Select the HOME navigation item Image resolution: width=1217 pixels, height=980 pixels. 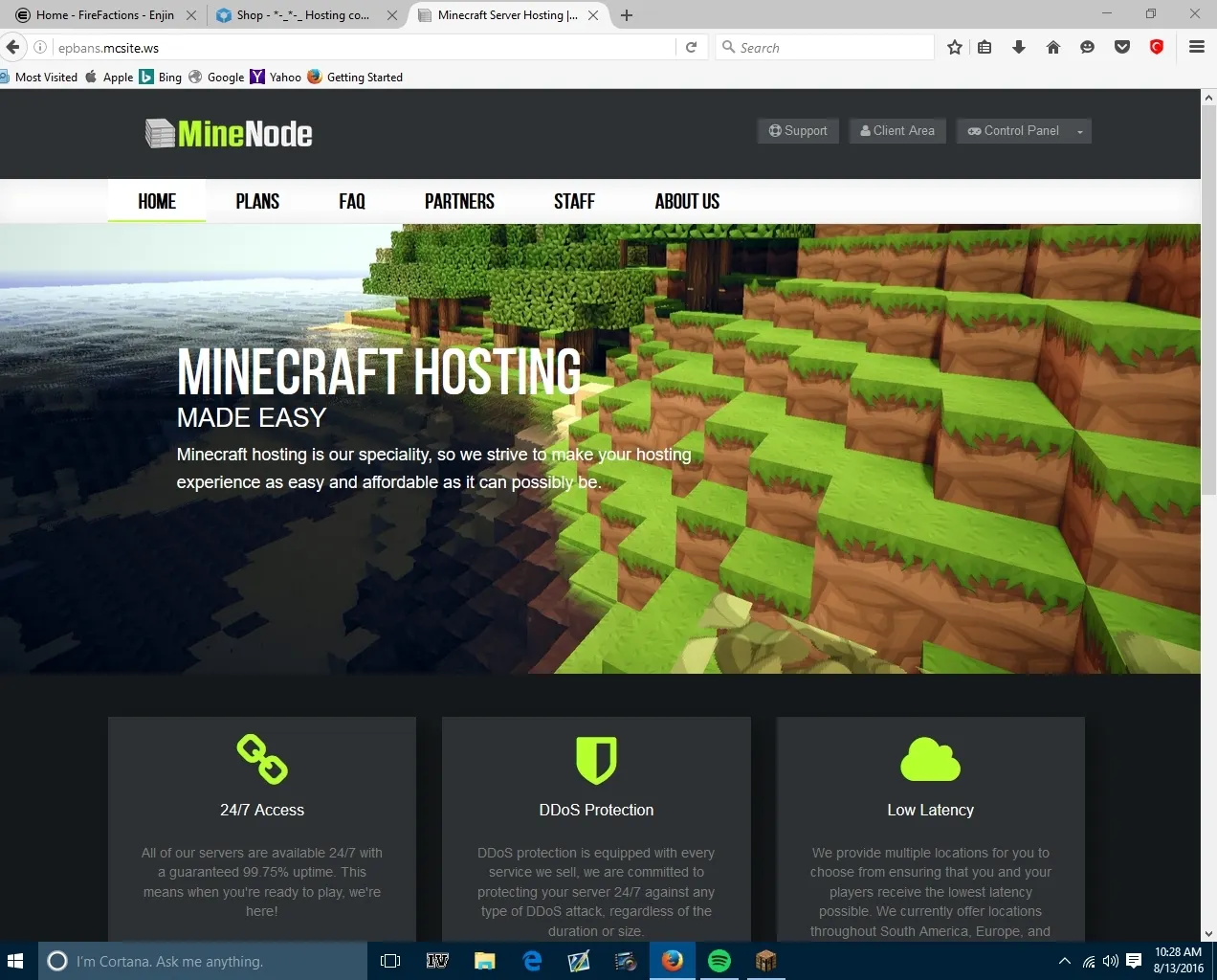pyautogui.click(x=157, y=201)
